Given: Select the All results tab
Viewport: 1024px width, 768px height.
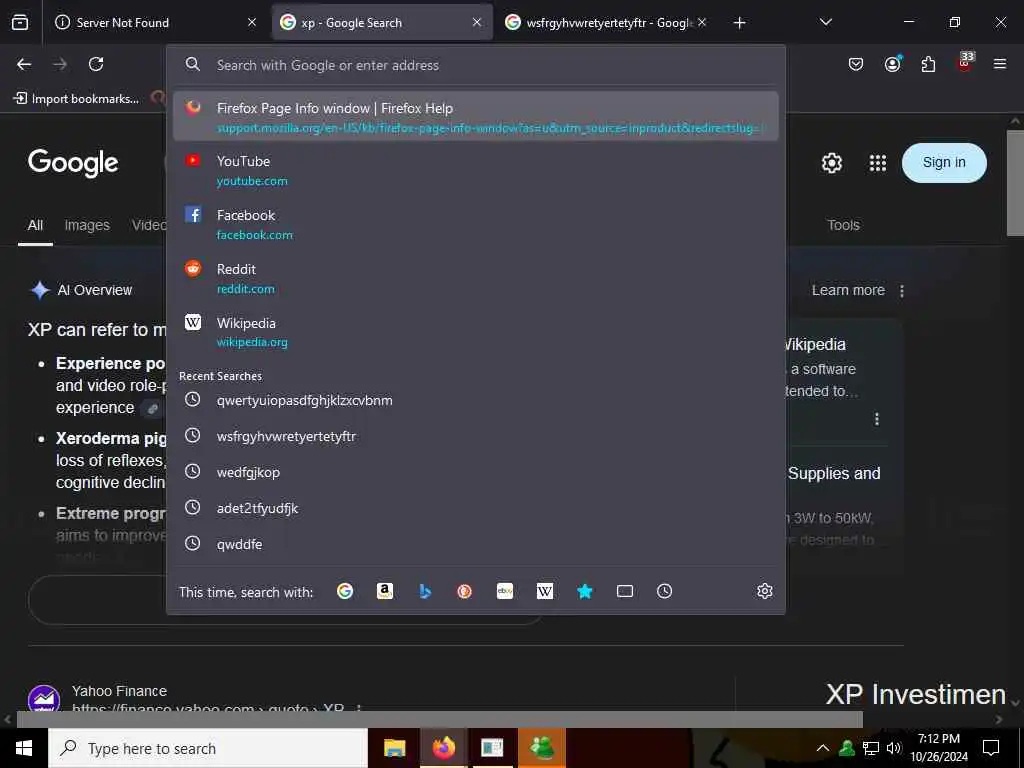Looking at the screenshot, I should [35, 225].
